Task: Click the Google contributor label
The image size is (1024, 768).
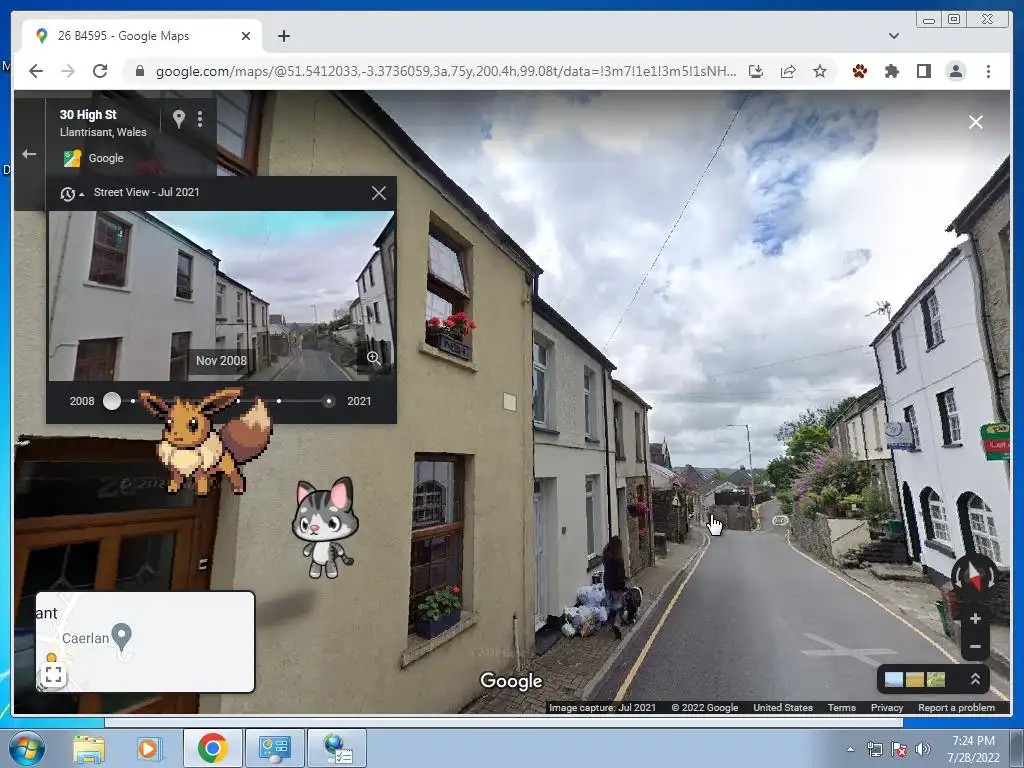Action: tap(105, 158)
